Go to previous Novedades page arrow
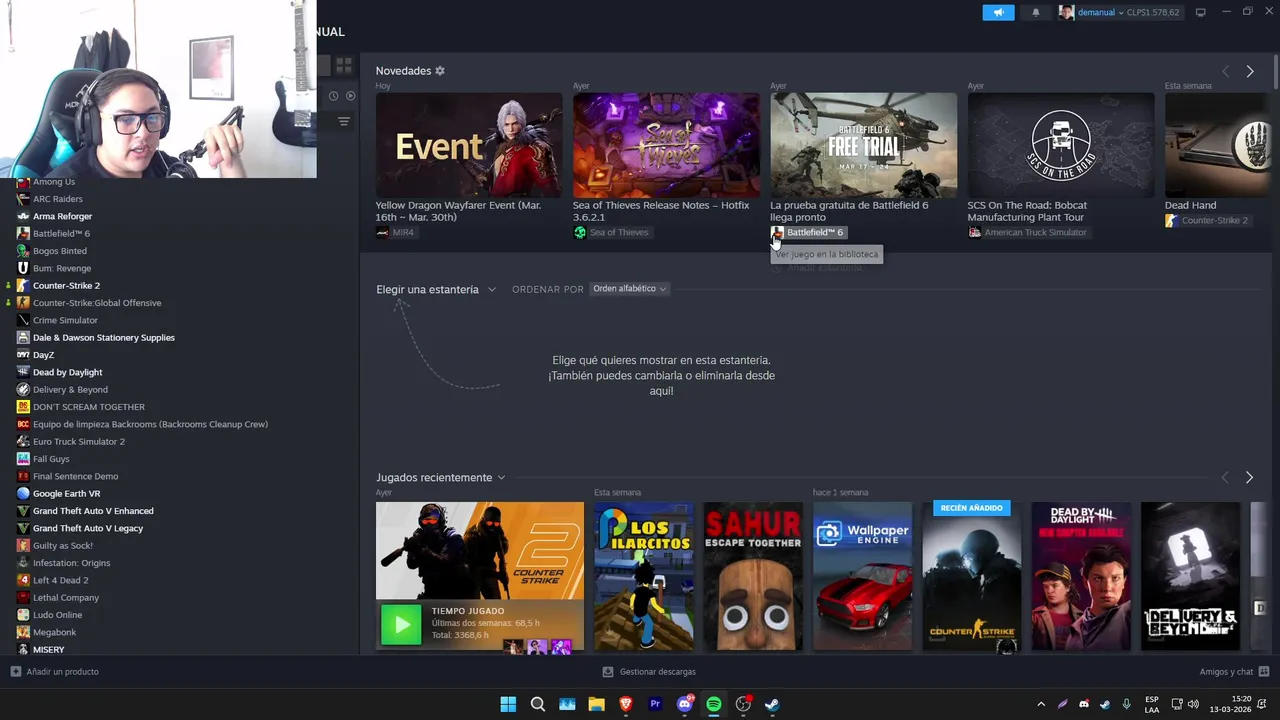This screenshot has width=1280, height=720. [1225, 71]
